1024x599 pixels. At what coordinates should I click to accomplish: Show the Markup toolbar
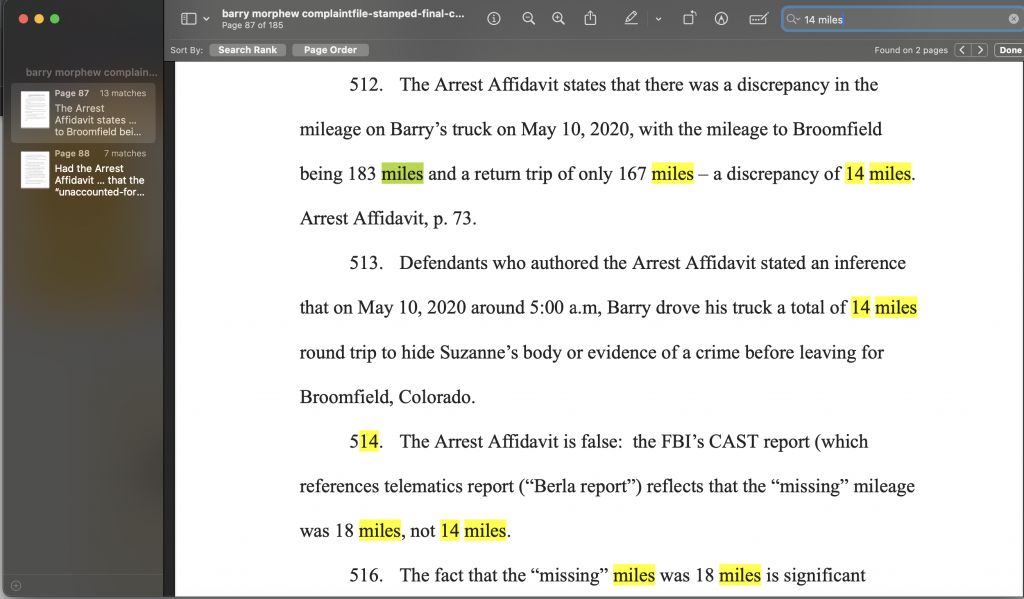coord(718,19)
